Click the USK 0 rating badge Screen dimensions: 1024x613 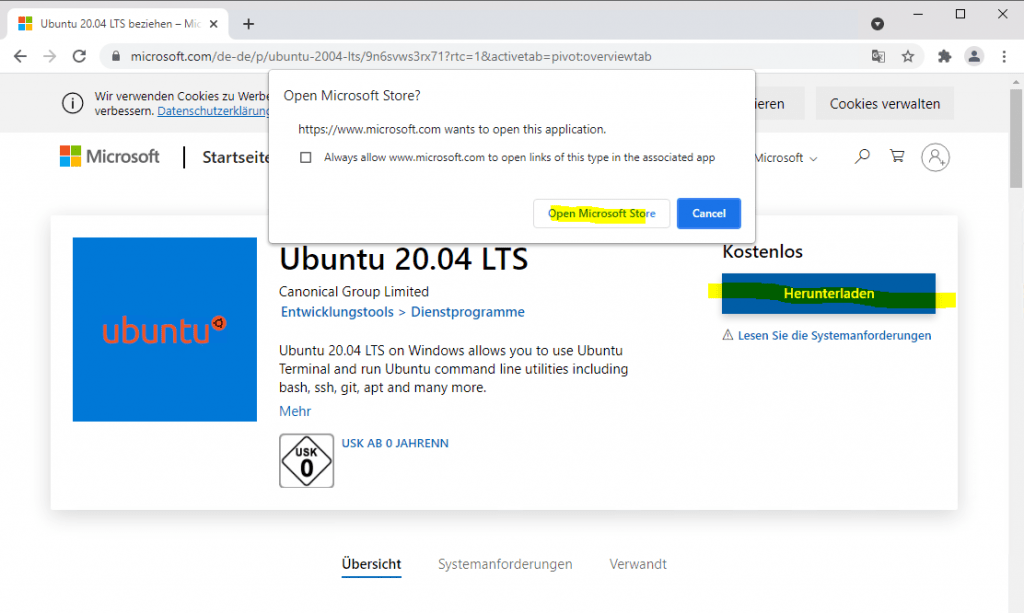pyautogui.click(x=306, y=461)
